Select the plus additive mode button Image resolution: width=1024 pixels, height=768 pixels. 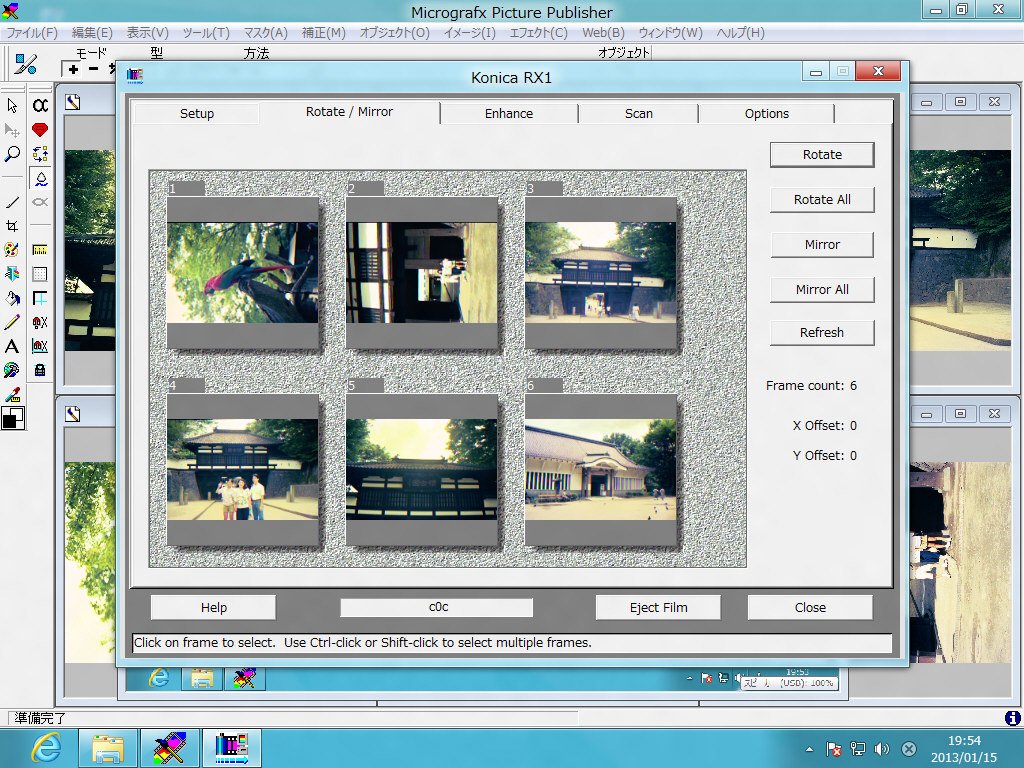(x=72, y=69)
